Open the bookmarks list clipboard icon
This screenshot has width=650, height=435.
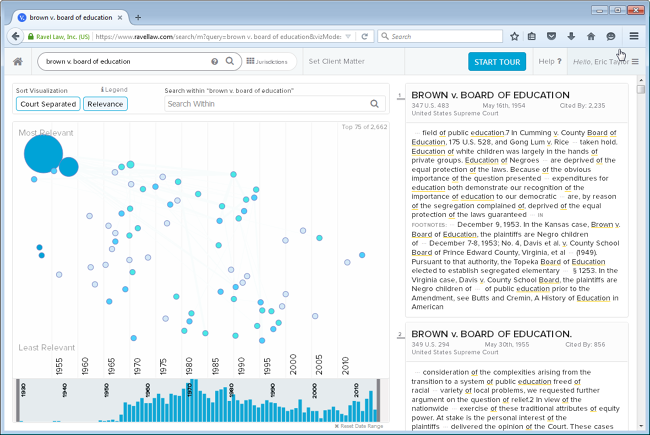pyautogui.click(x=532, y=36)
